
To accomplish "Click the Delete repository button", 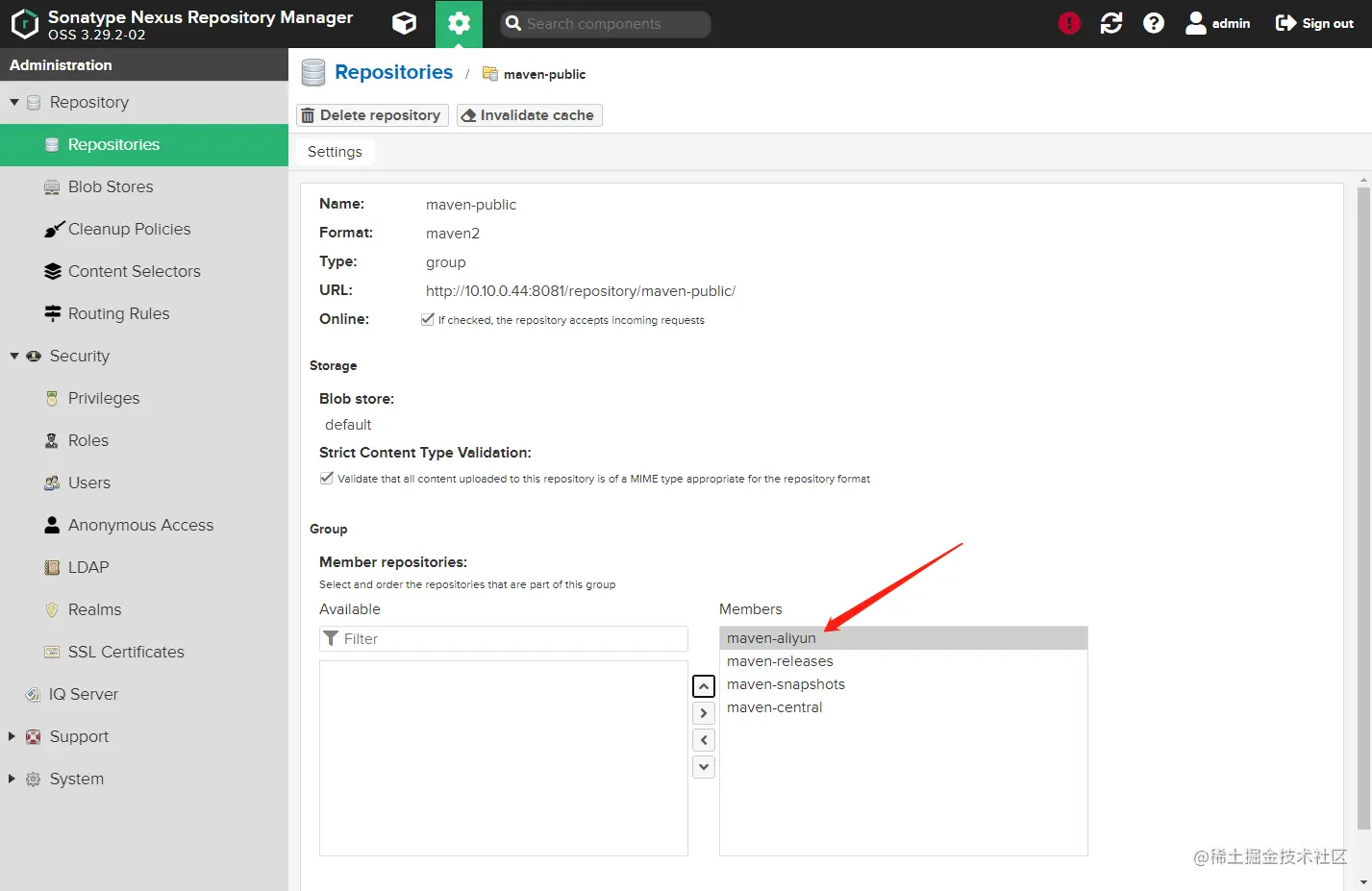I will pos(372,115).
